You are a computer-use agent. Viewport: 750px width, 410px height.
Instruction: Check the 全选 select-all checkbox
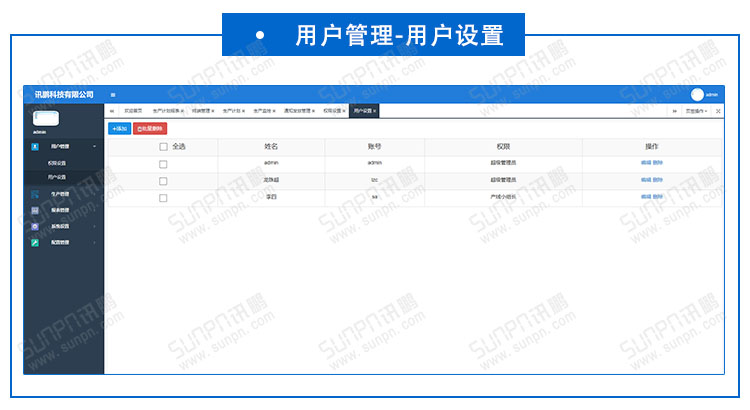click(x=164, y=146)
